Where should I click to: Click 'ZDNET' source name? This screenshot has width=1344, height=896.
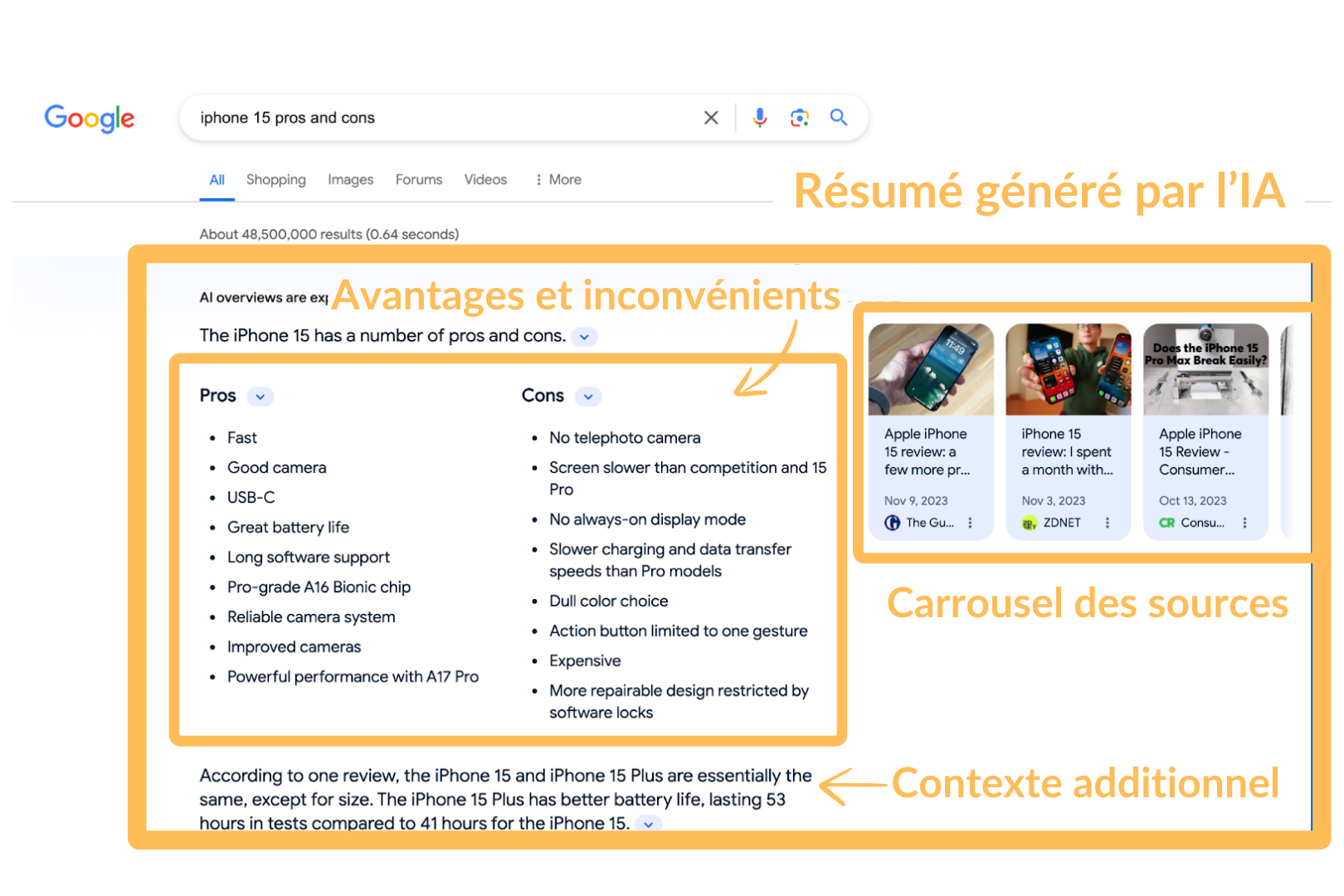coord(1062,523)
